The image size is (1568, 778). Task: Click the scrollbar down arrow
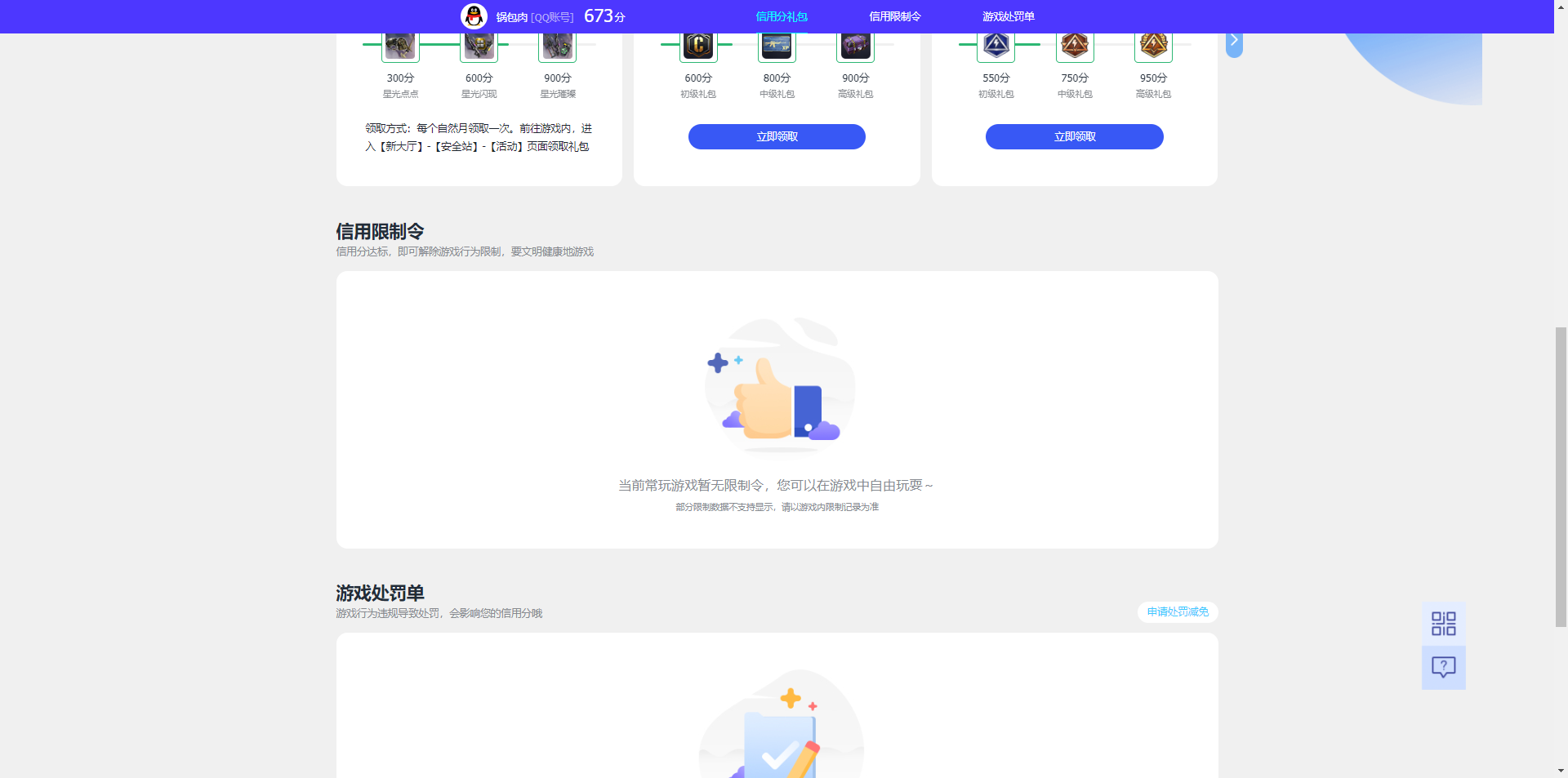1561,771
